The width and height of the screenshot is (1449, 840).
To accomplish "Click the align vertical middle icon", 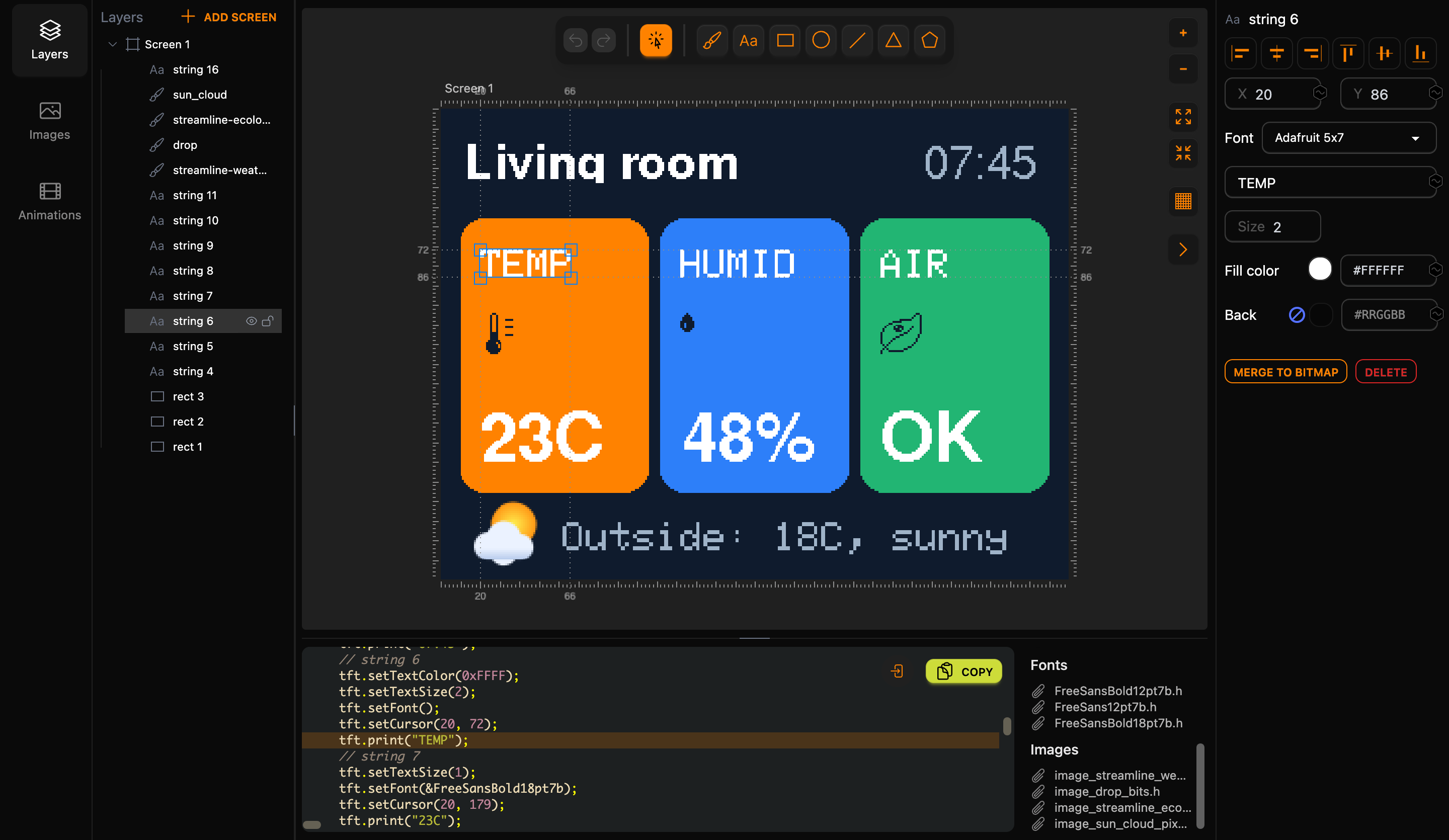I will click(1385, 53).
